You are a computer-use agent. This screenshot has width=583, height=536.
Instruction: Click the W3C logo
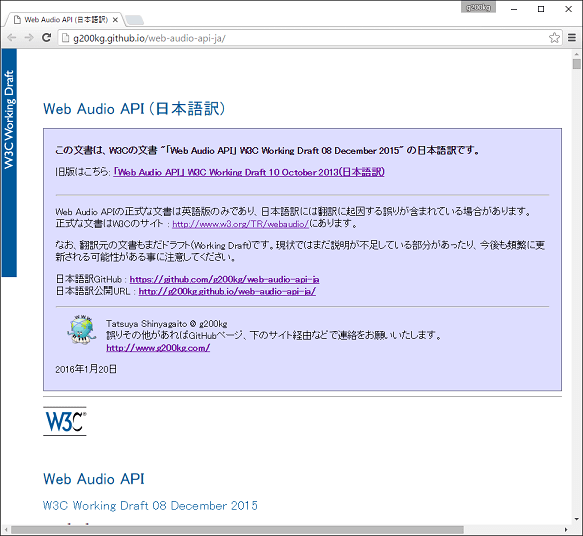click(65, 421)
